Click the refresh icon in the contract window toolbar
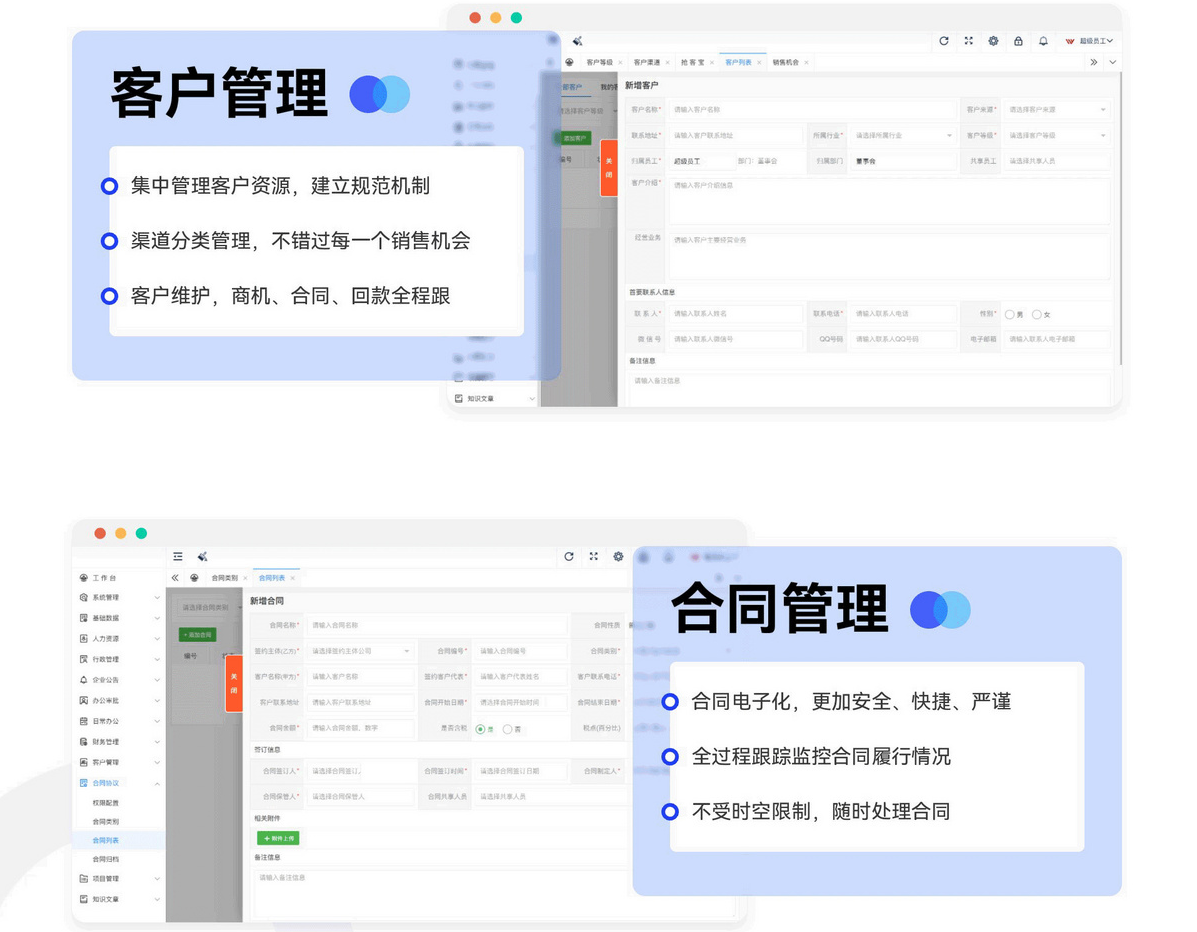 click(569, 556)
